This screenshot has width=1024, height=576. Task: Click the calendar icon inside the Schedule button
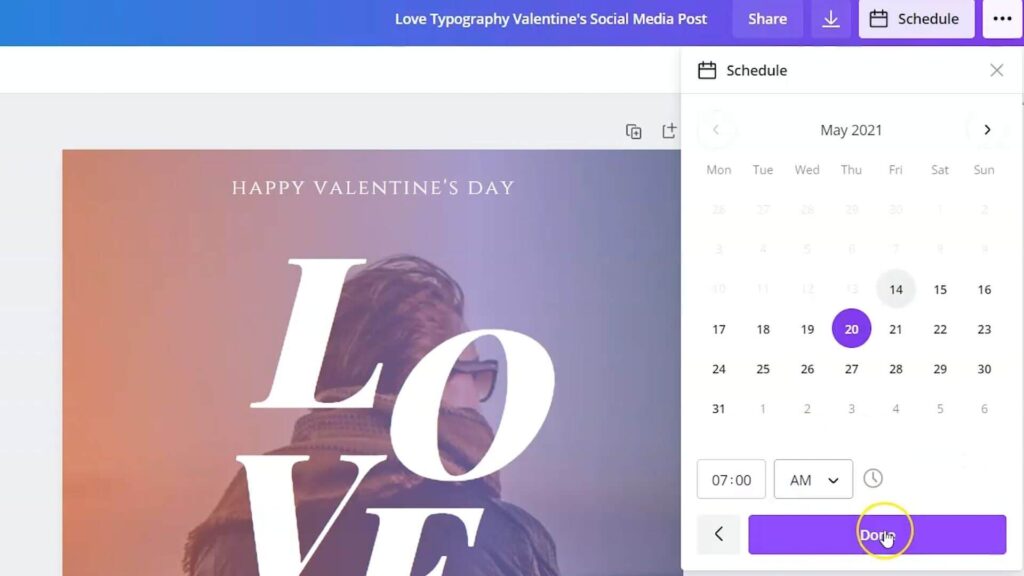tap(879, 18)
